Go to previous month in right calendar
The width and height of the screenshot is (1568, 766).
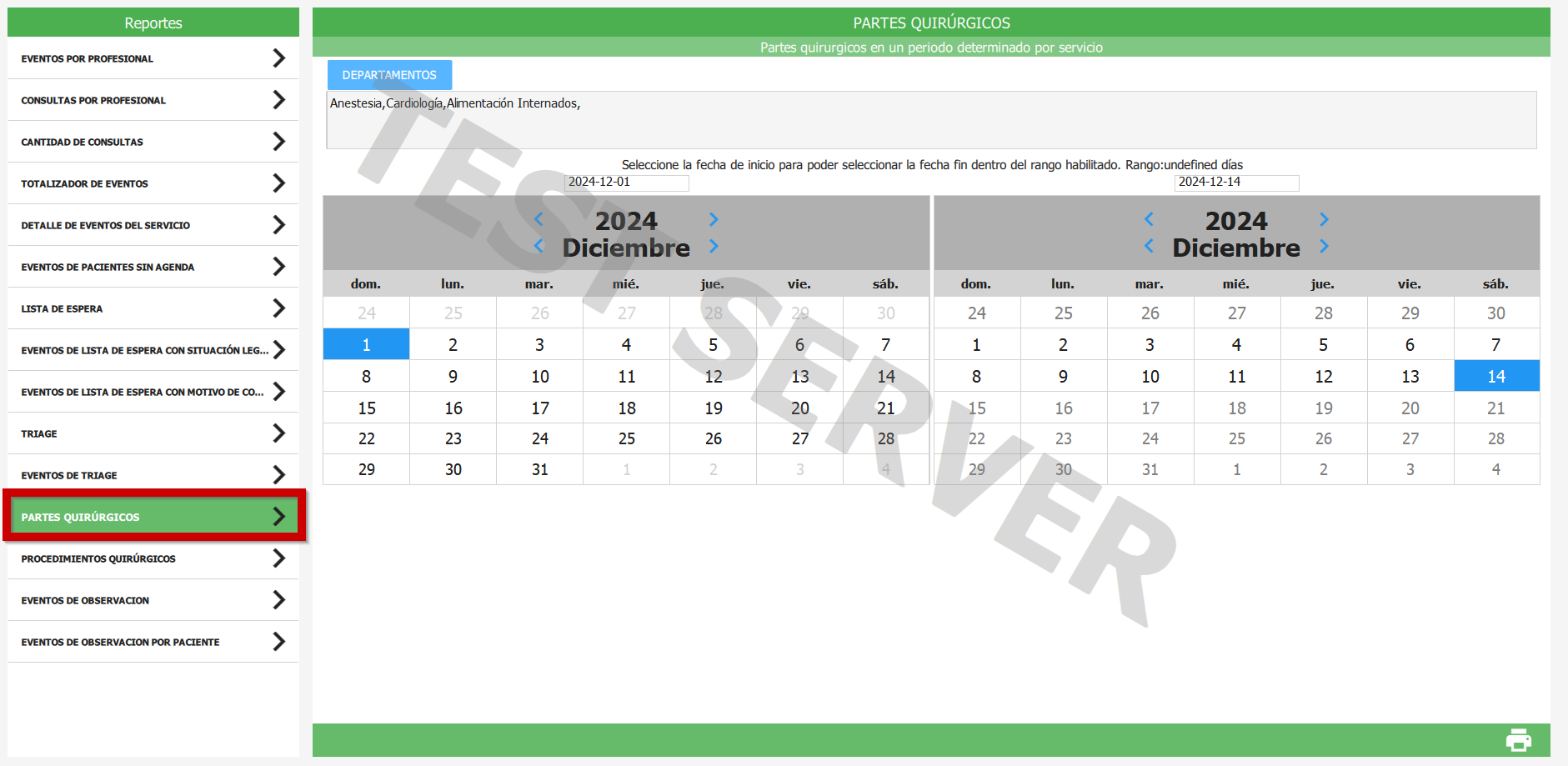pyautogui.click(x=1149, y=246)
